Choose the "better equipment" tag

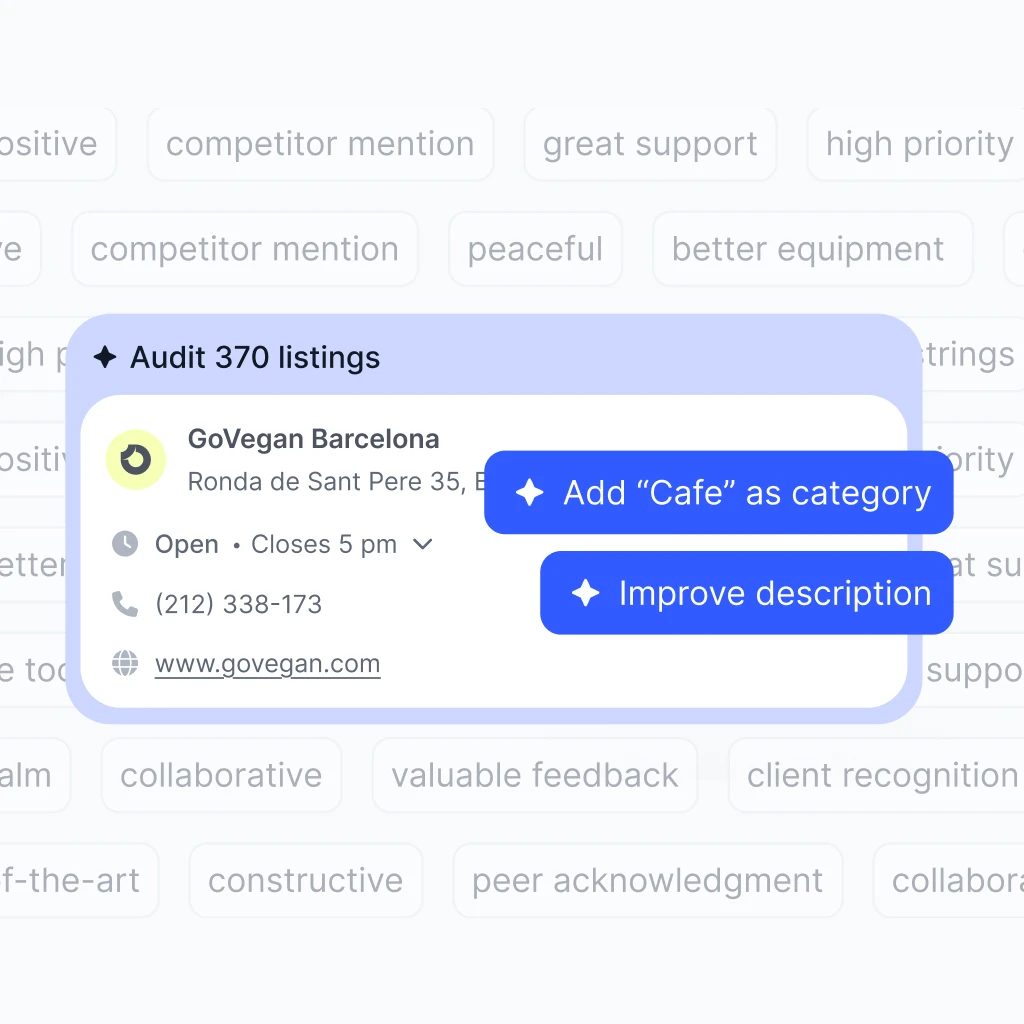pyautogui.click(x=808, y=249)
